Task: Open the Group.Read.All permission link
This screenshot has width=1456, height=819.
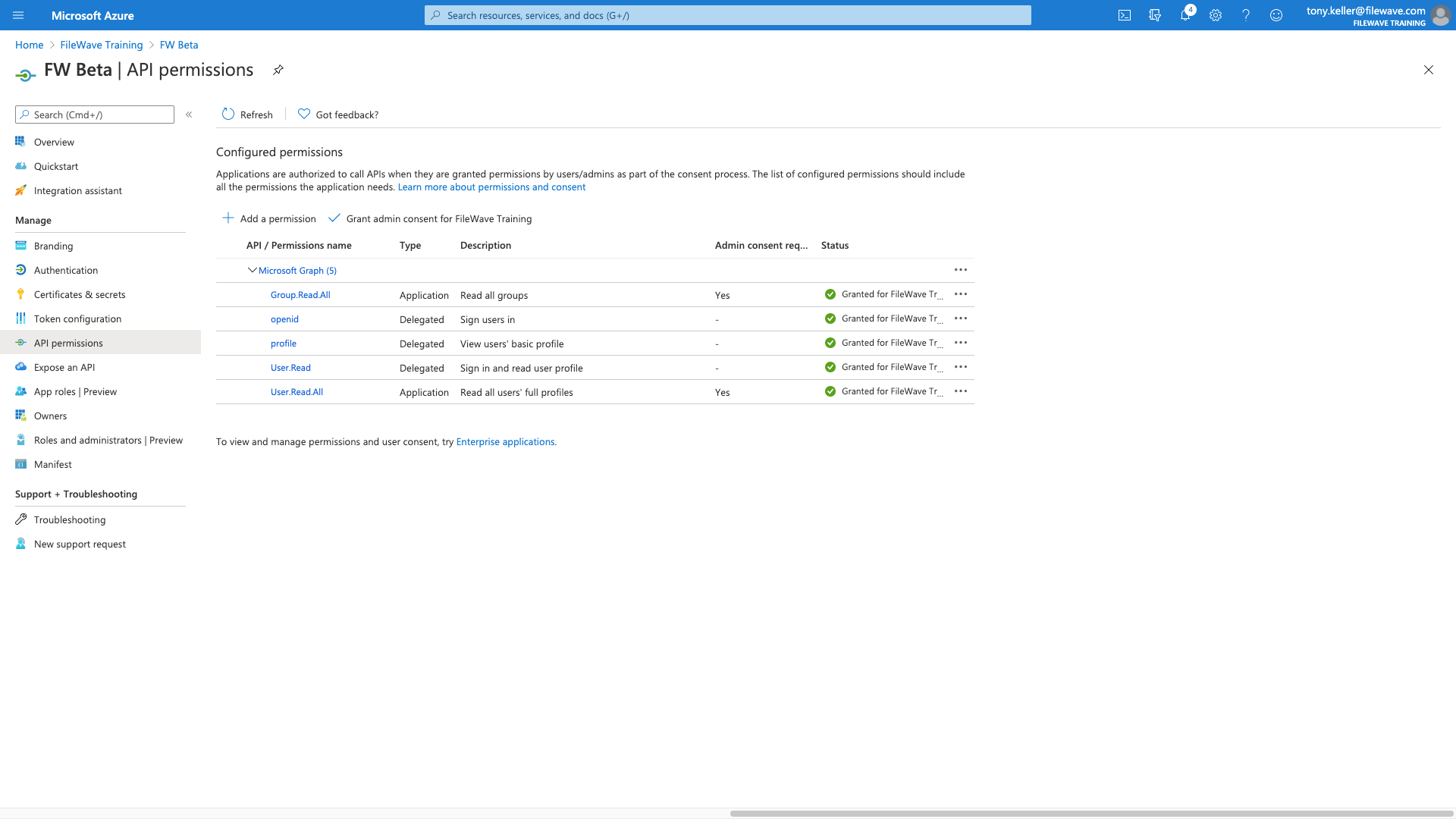Action: click(300, 295)
